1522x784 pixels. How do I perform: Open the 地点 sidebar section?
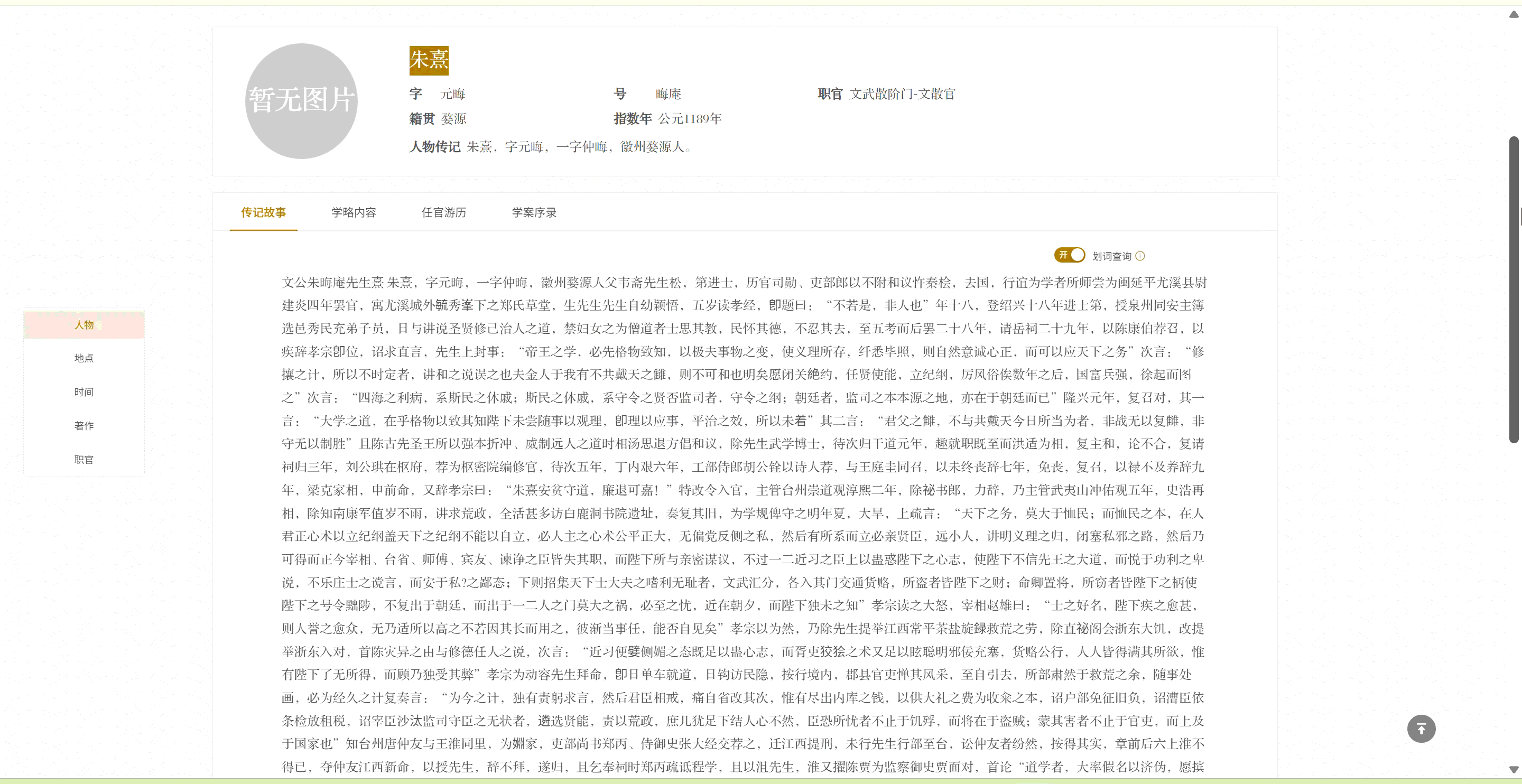pyautogui.click(x=83, y=358)
